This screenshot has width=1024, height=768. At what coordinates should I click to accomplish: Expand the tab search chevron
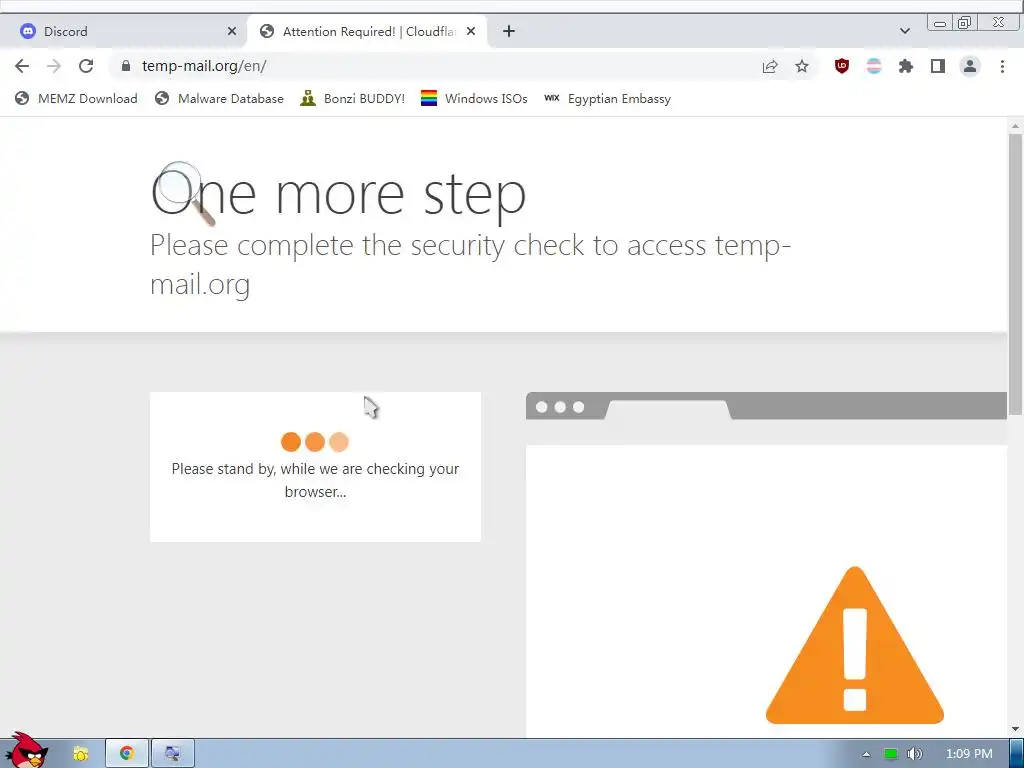(x=904, y=31)
